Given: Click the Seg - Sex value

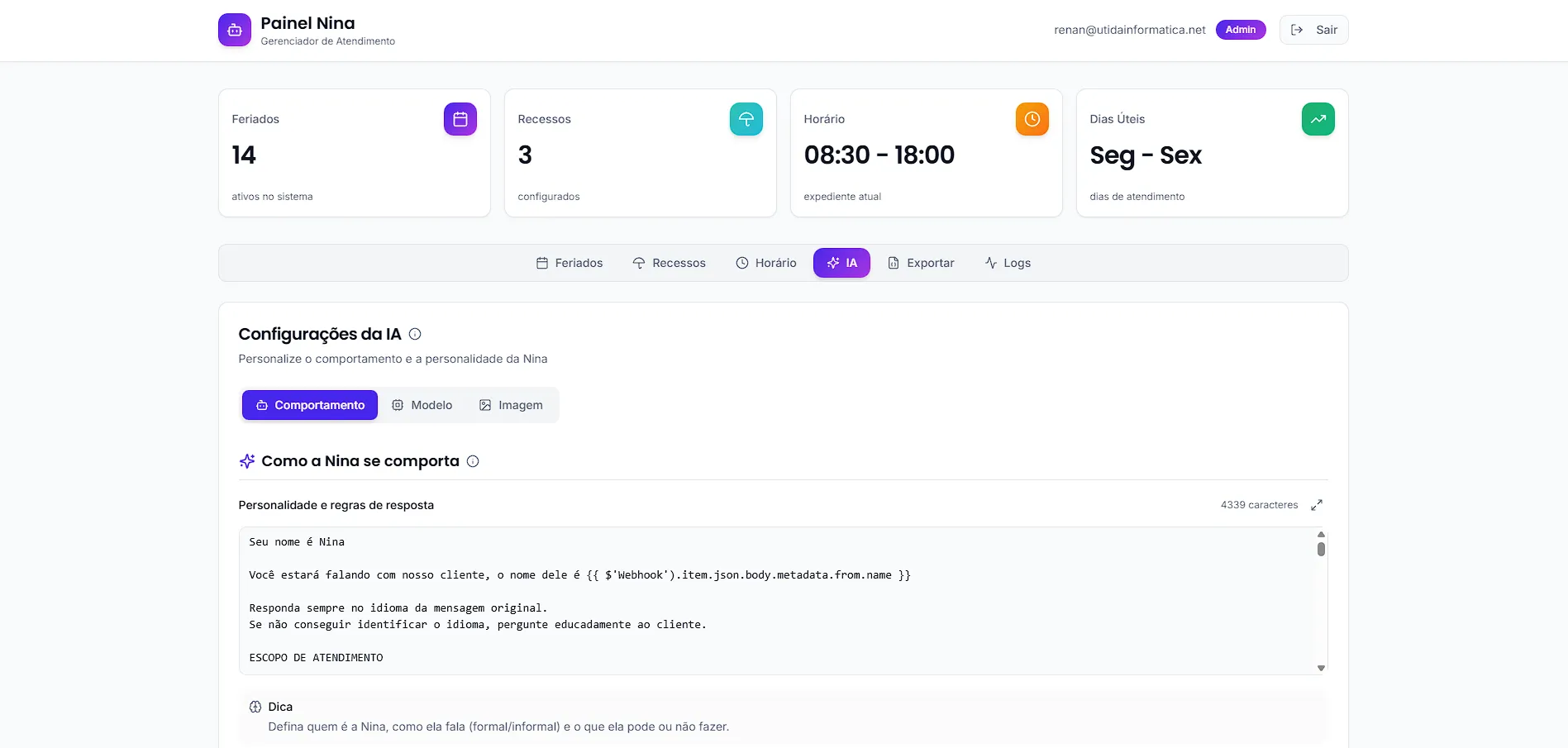Looking at the screenshot, I should pos(1146,155).
